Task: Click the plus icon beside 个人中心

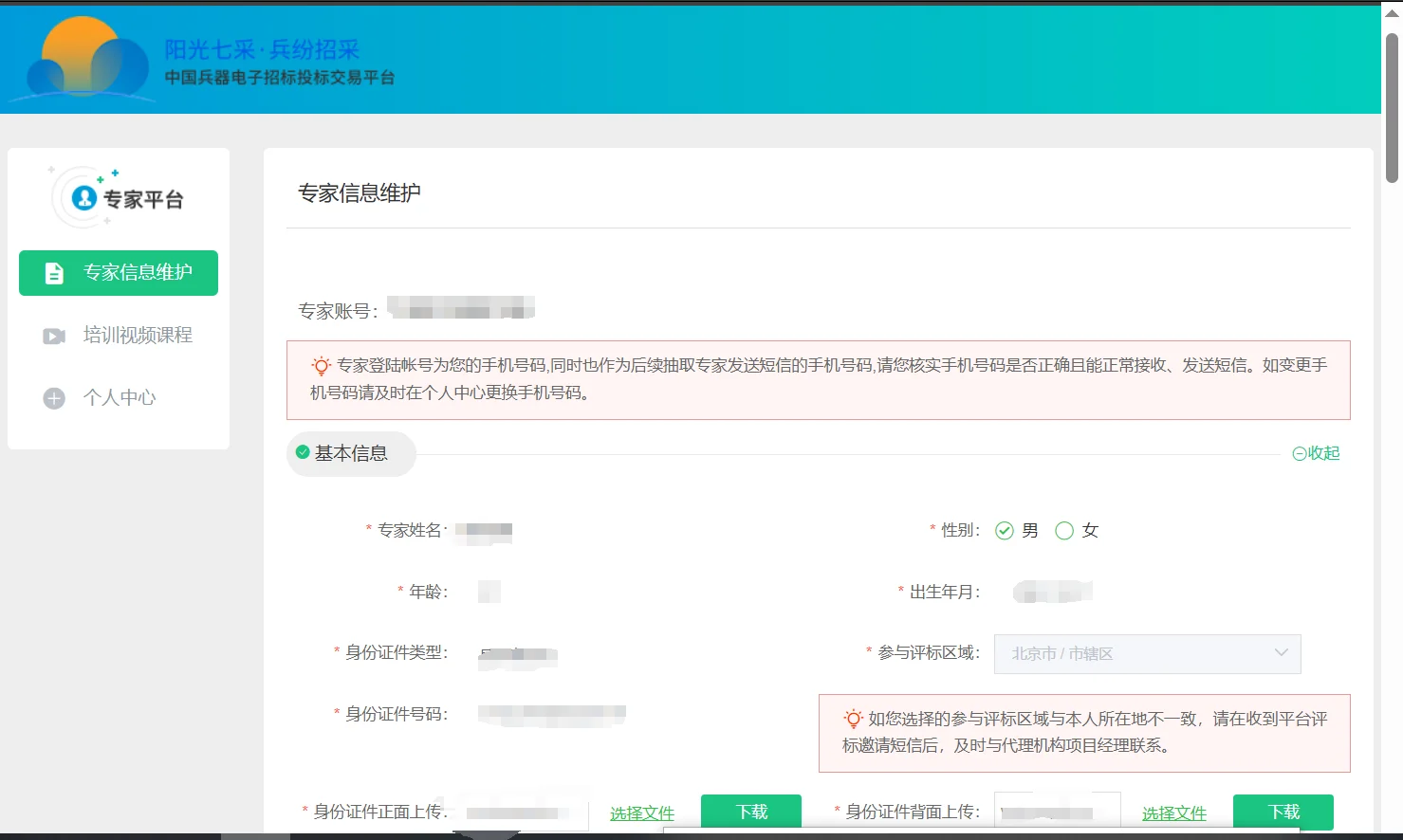Action: click(53, 397)
